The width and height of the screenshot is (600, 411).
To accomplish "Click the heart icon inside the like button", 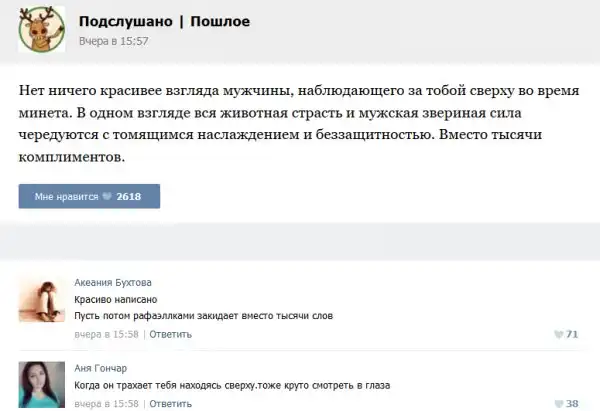I will click(107, 197).
